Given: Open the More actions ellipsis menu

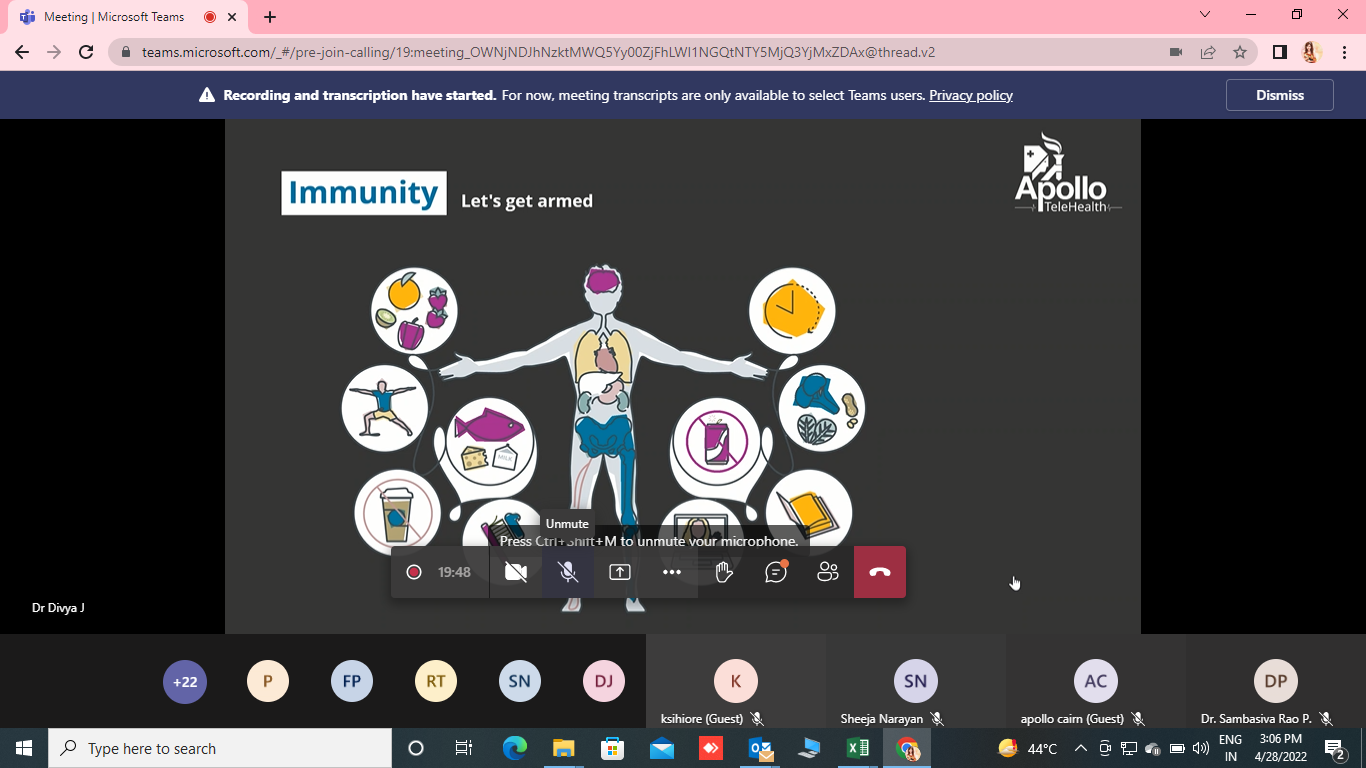Looking at the screenshot, I should tap(672, 572).
